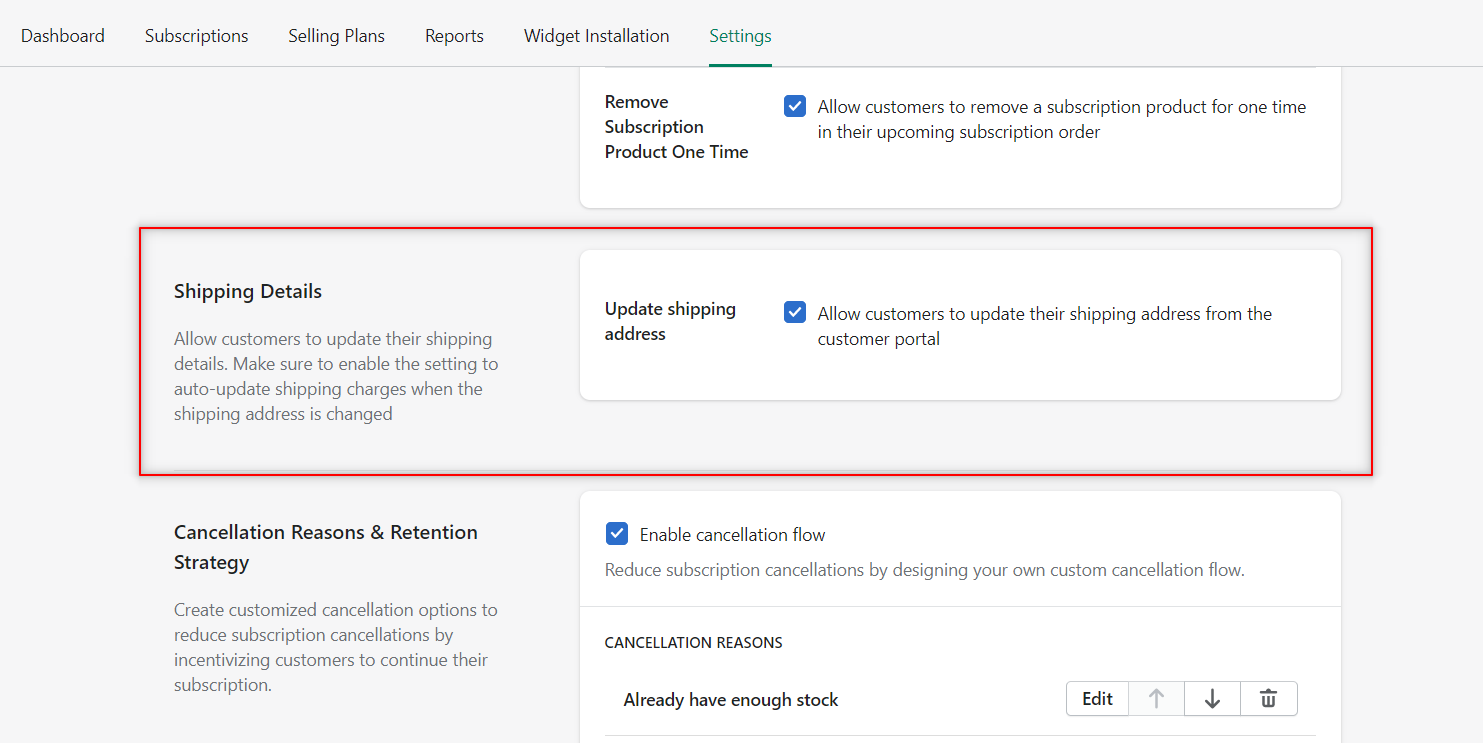Click the CANCELLATION REASONS subheading
Screen dimensions: 1483x743
click(694, 642)
